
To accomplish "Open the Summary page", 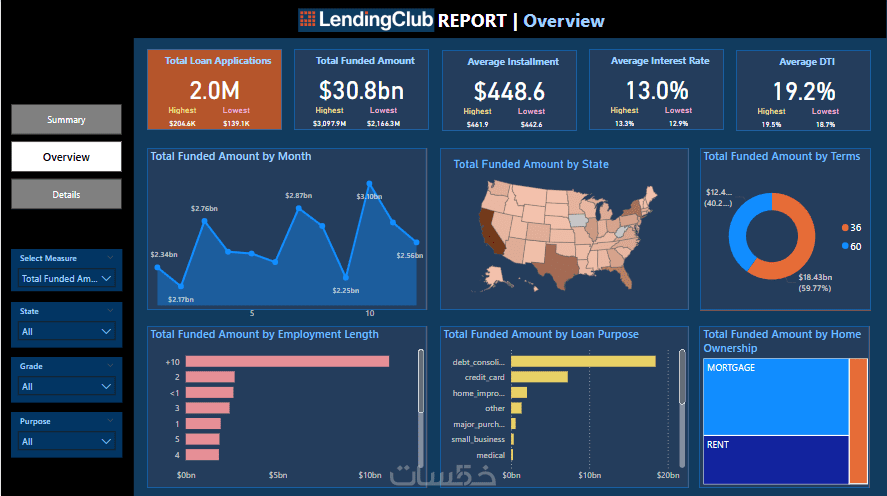I will coord(66,119).
